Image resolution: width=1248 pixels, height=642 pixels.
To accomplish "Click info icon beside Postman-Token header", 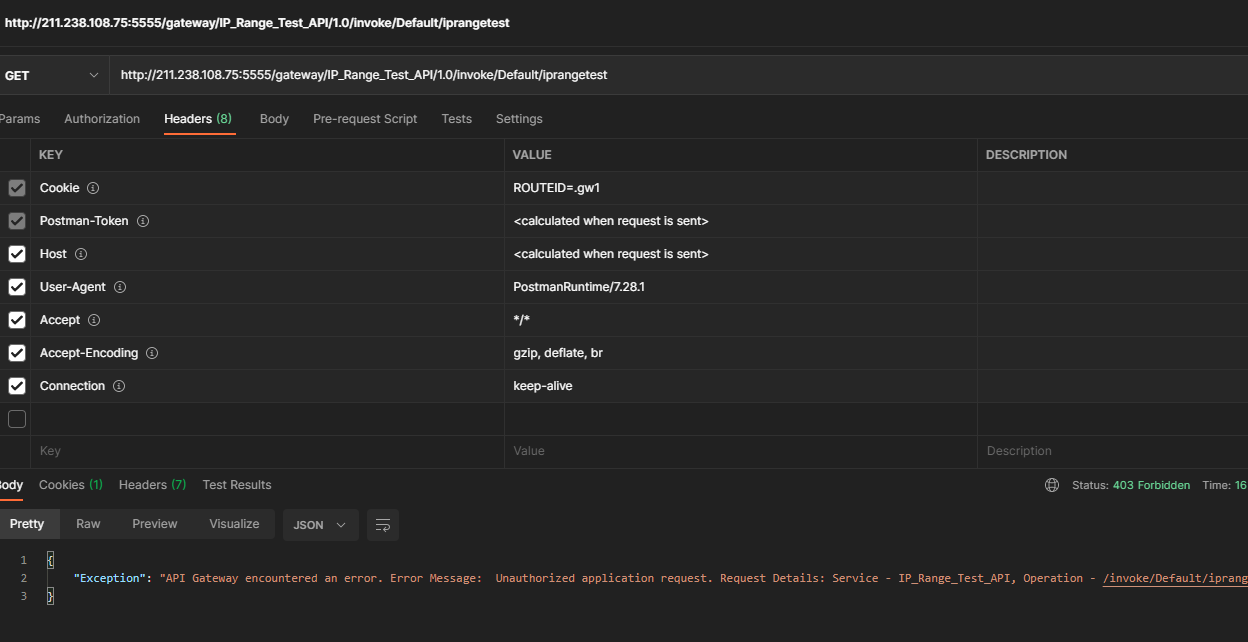I will [143, 221].
